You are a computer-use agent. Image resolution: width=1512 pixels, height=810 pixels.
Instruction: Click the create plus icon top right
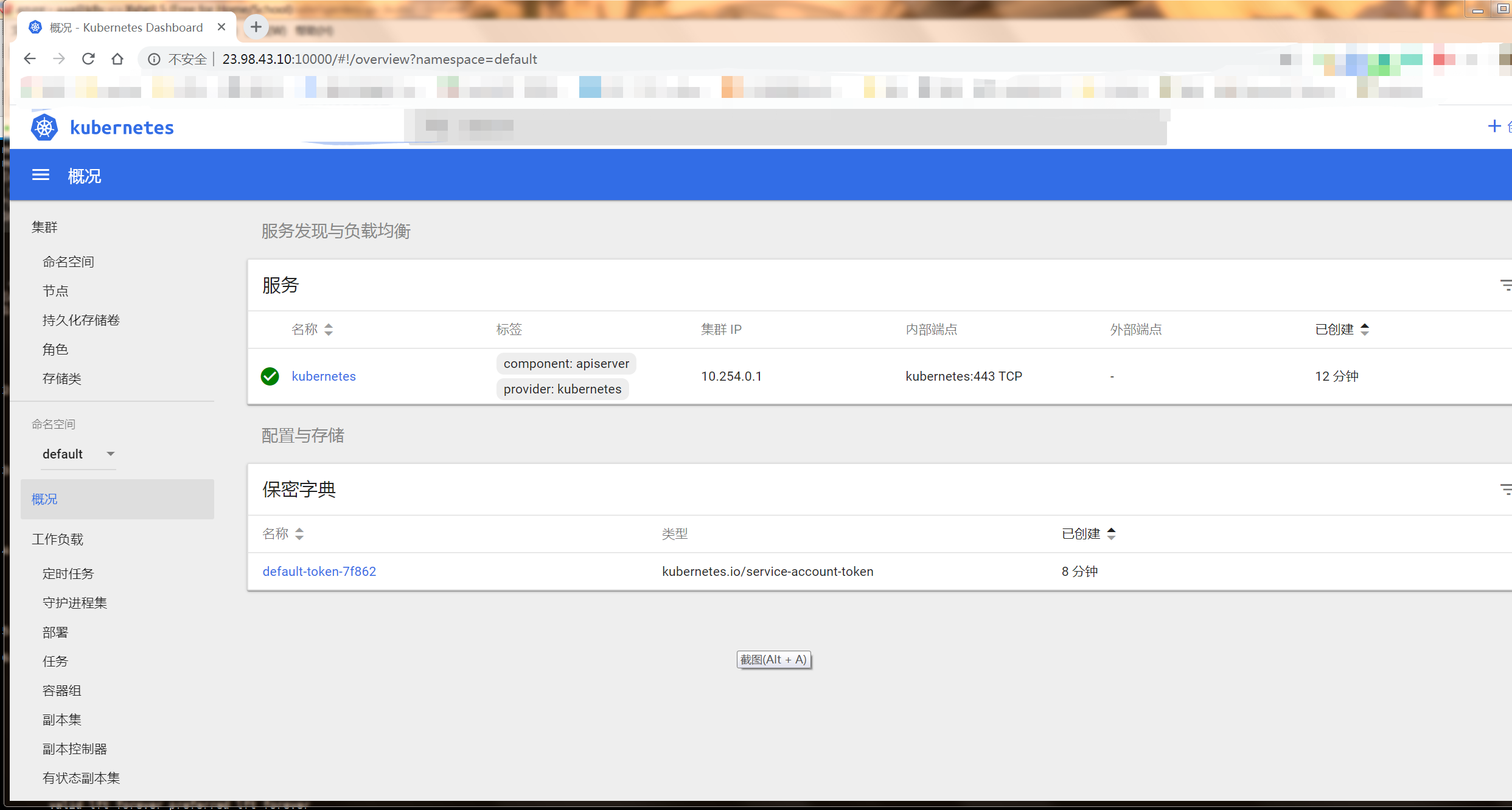pyautogui.click(x=1494, y=126)
